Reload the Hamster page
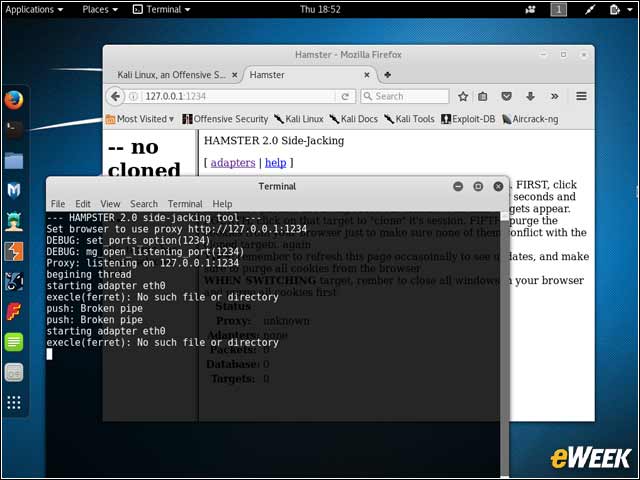The image size is (640, 480). click(x=345, y=96)
